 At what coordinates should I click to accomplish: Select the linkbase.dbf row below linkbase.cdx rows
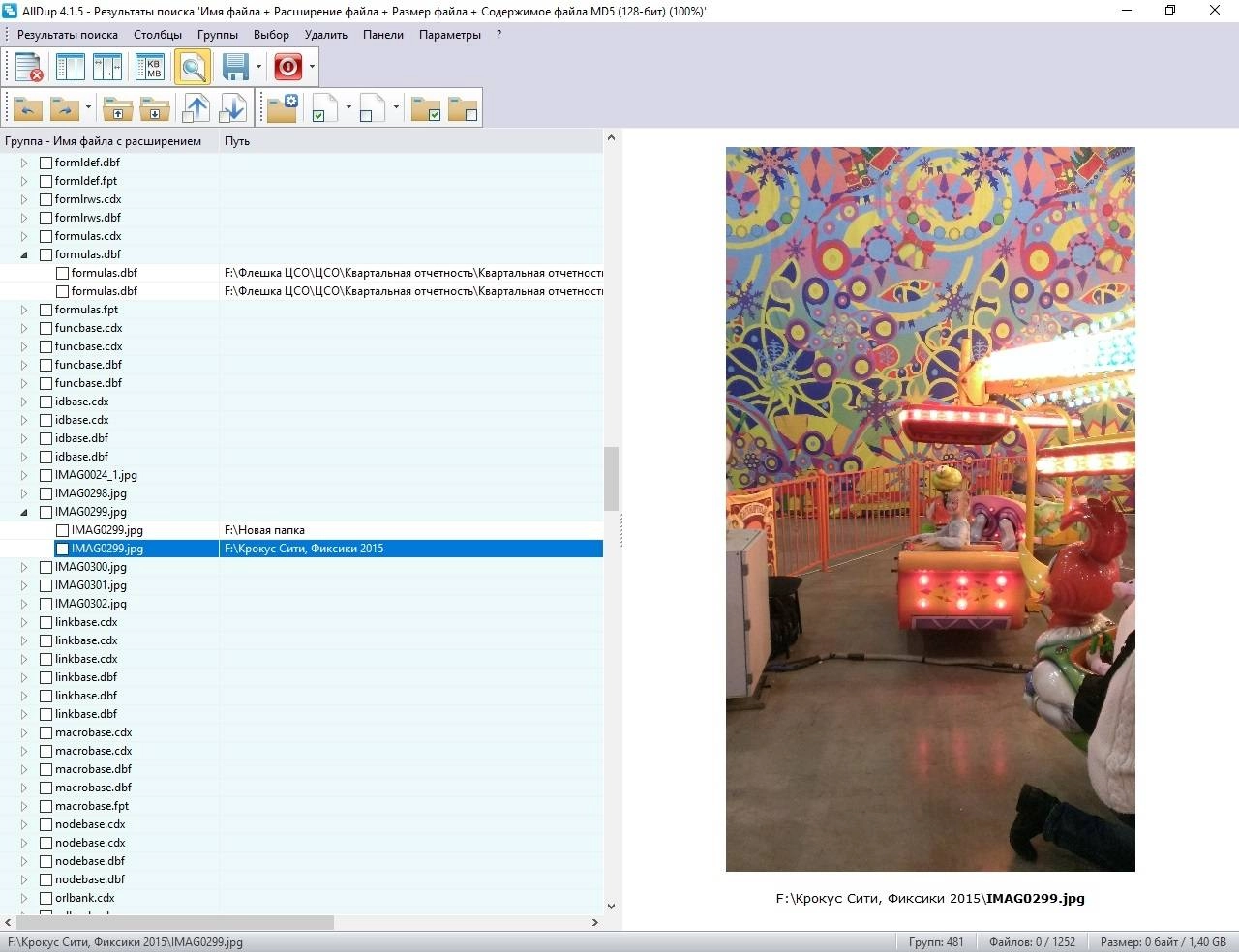point(302,677)
